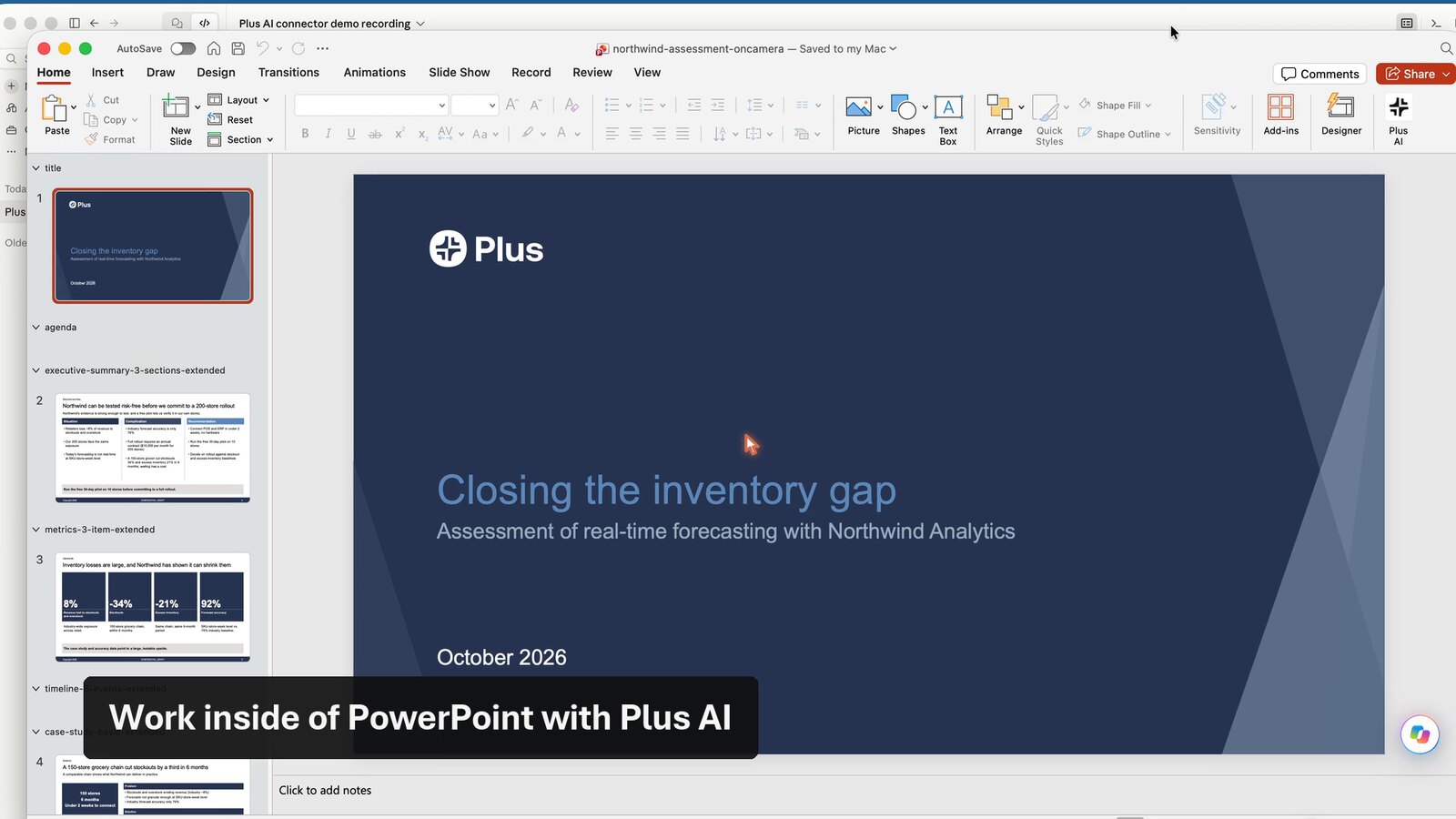The height and width of the screenshot is (819, 1456).
Task: Insert a Picture
Action: 864,116
